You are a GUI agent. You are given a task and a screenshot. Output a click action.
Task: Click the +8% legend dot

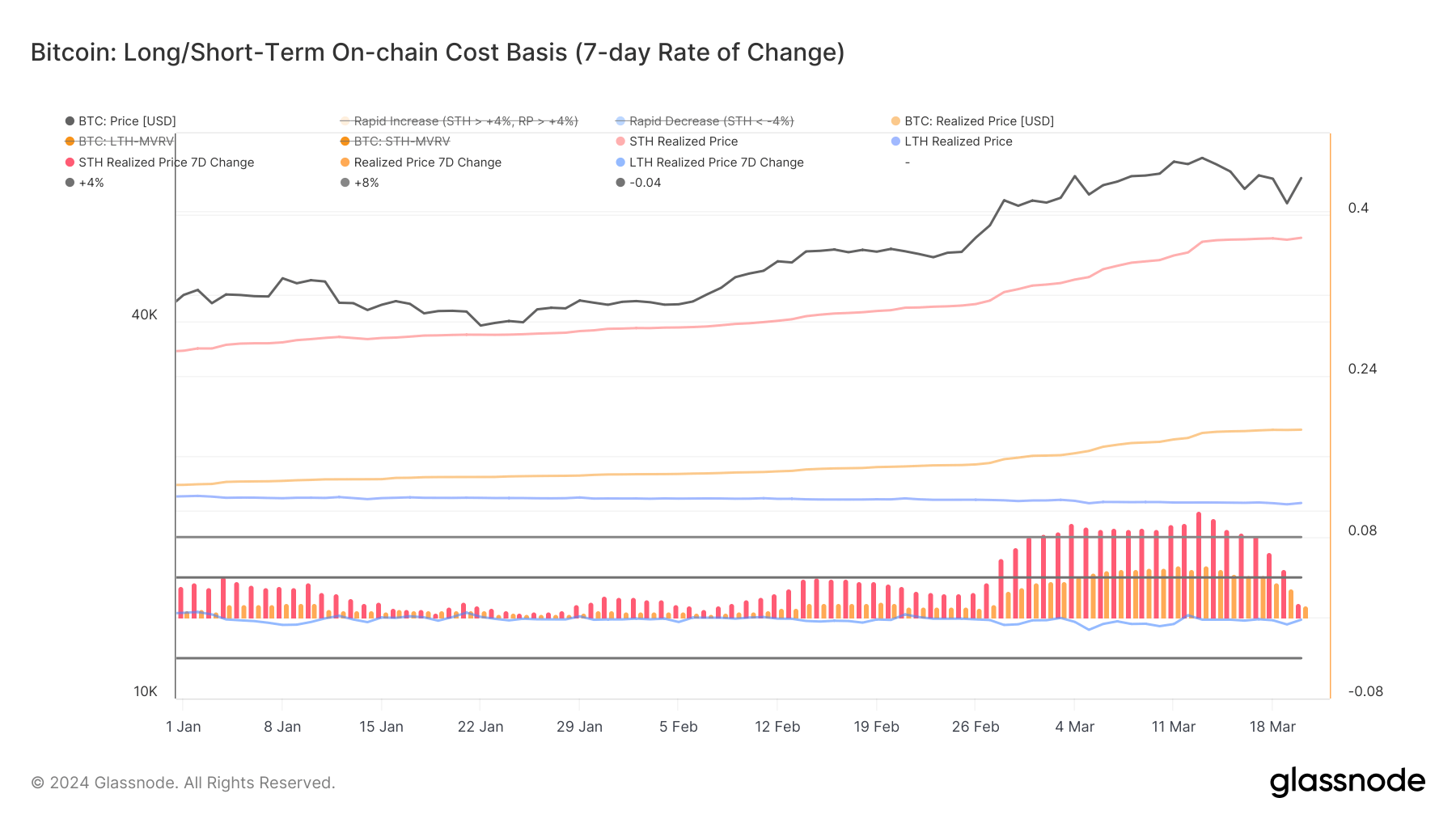(345, 183)
